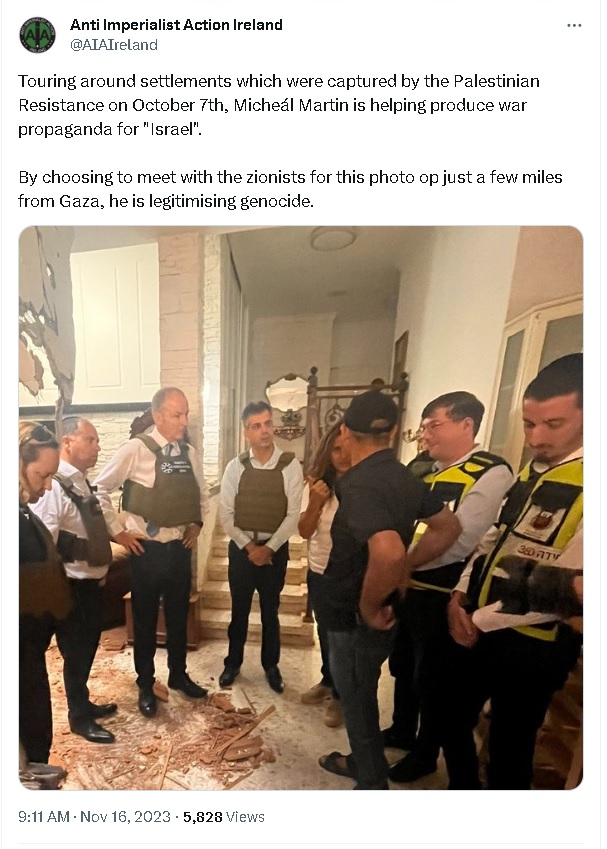
Task: Click "Palestinian Resistance" phrase in the tweet
Action: (279, 93)
